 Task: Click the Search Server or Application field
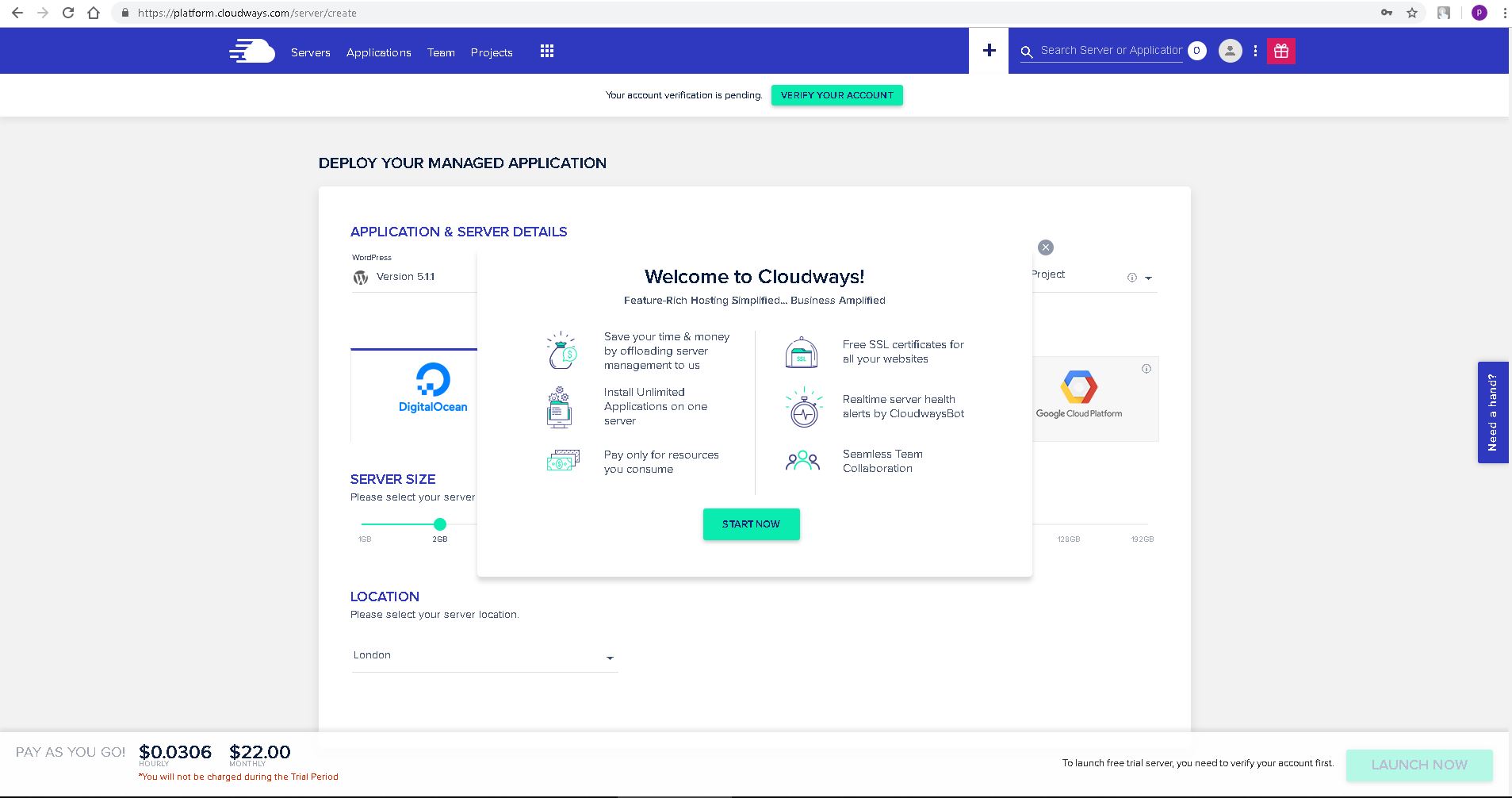pos(1111,51)
